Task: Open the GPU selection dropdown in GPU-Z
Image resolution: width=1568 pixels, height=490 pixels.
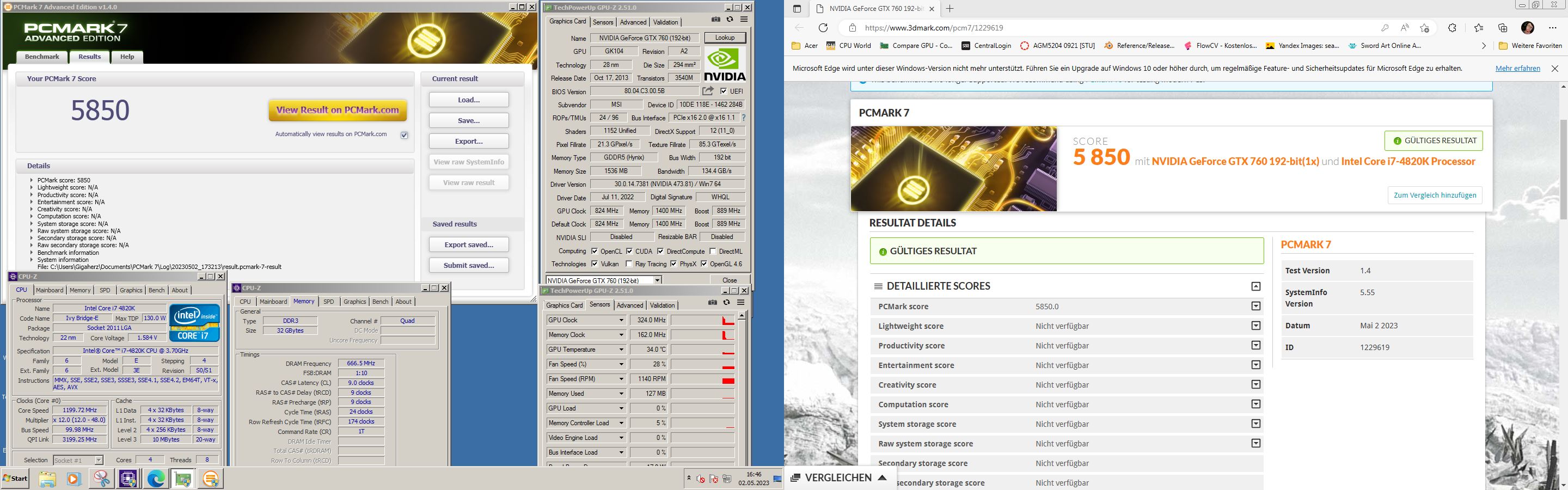Action: tap(657, 280)
